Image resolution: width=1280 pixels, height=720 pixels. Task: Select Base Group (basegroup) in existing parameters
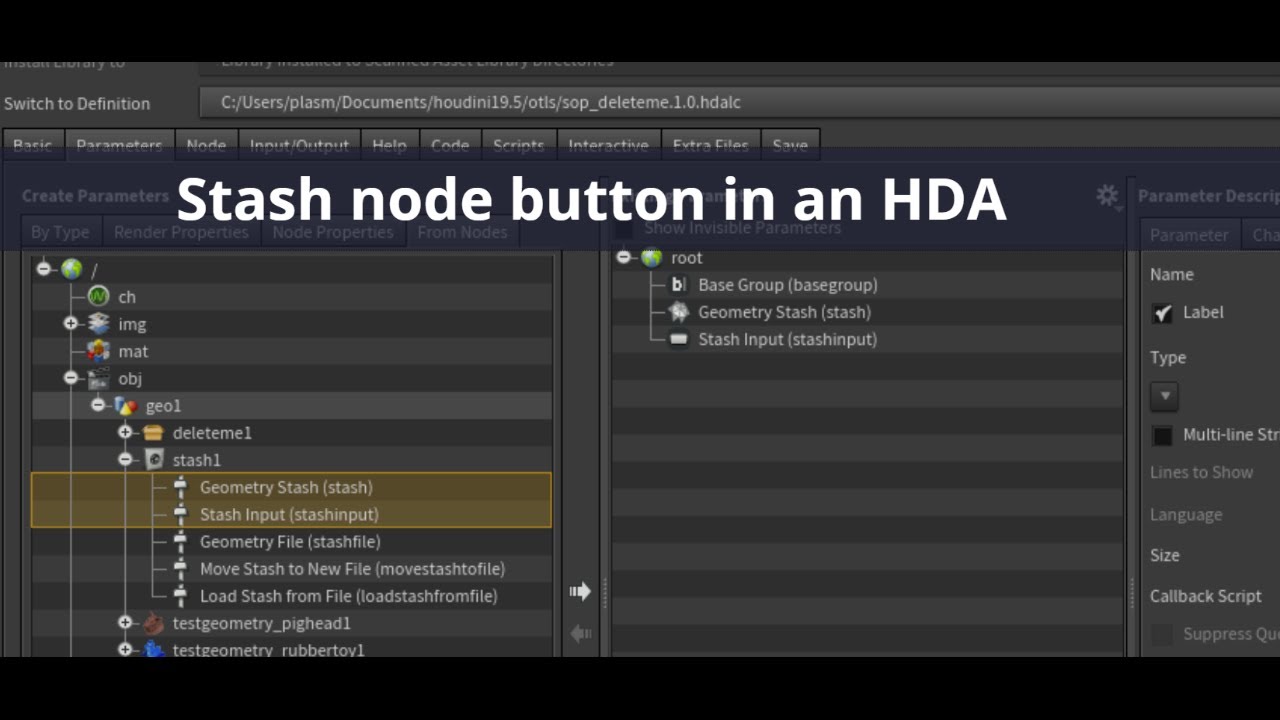[788, 285]
